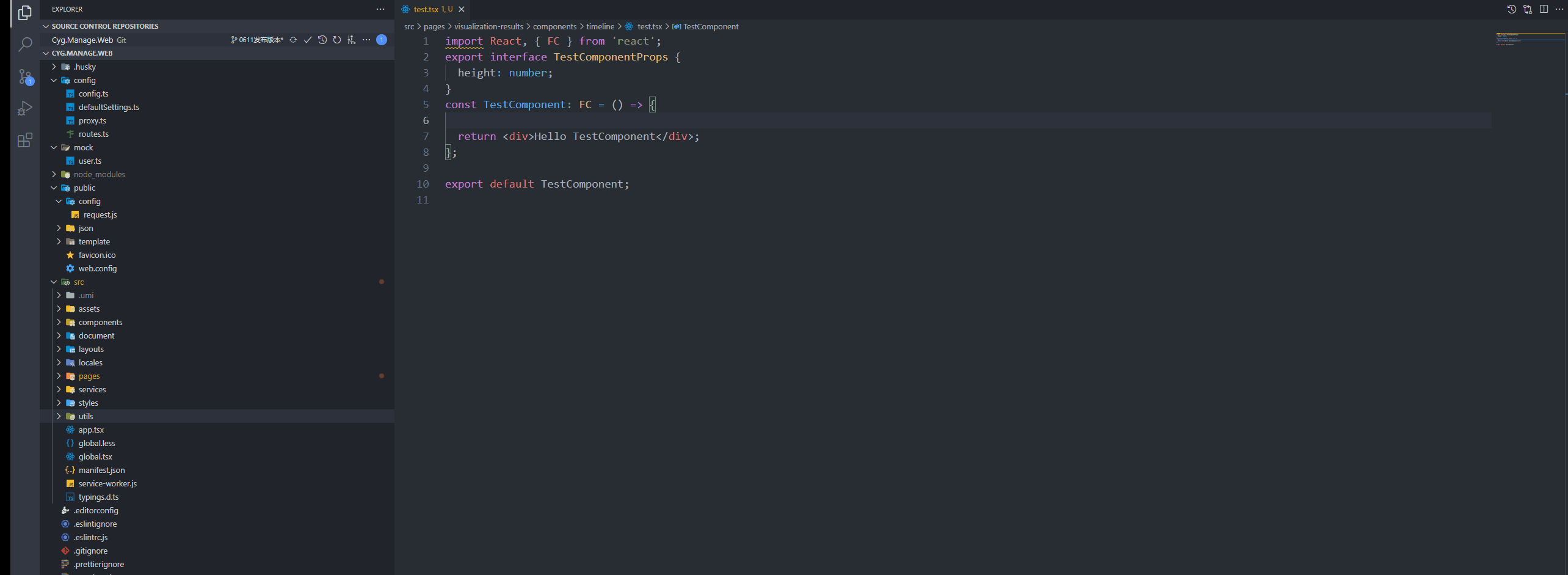Open web.config file
1568x575 pixels.
point(98,268)
